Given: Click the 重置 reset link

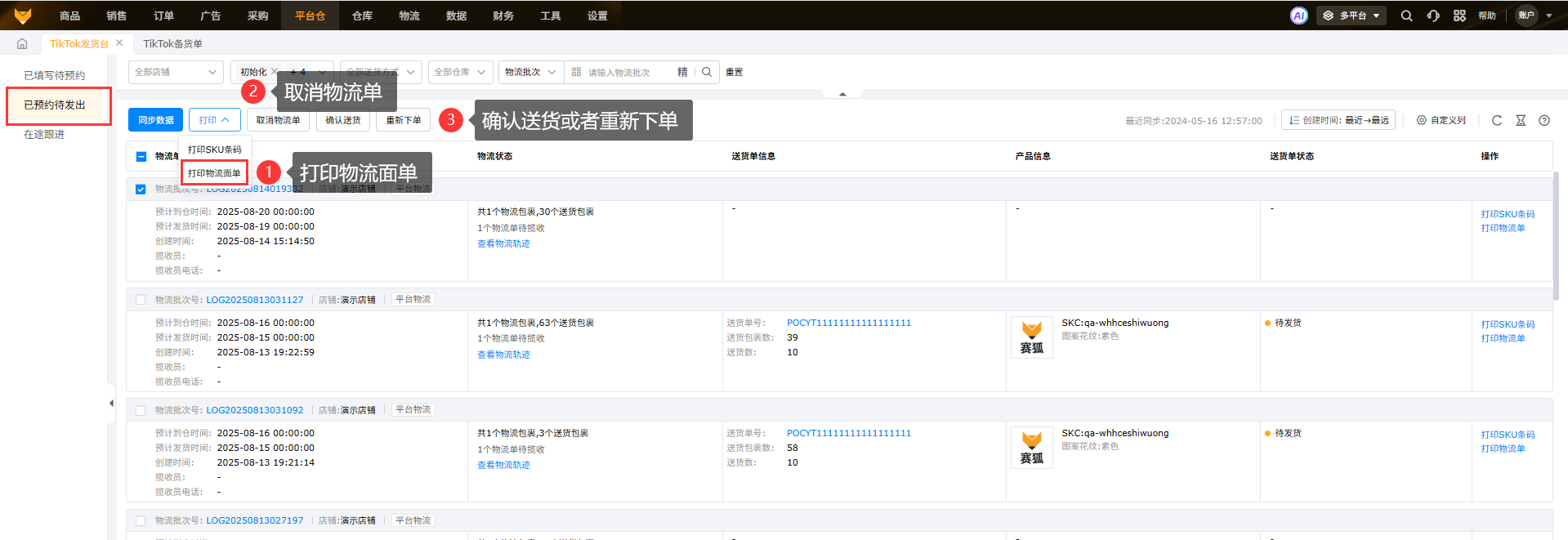Looking at the screenshot, I should click(734, 72).
